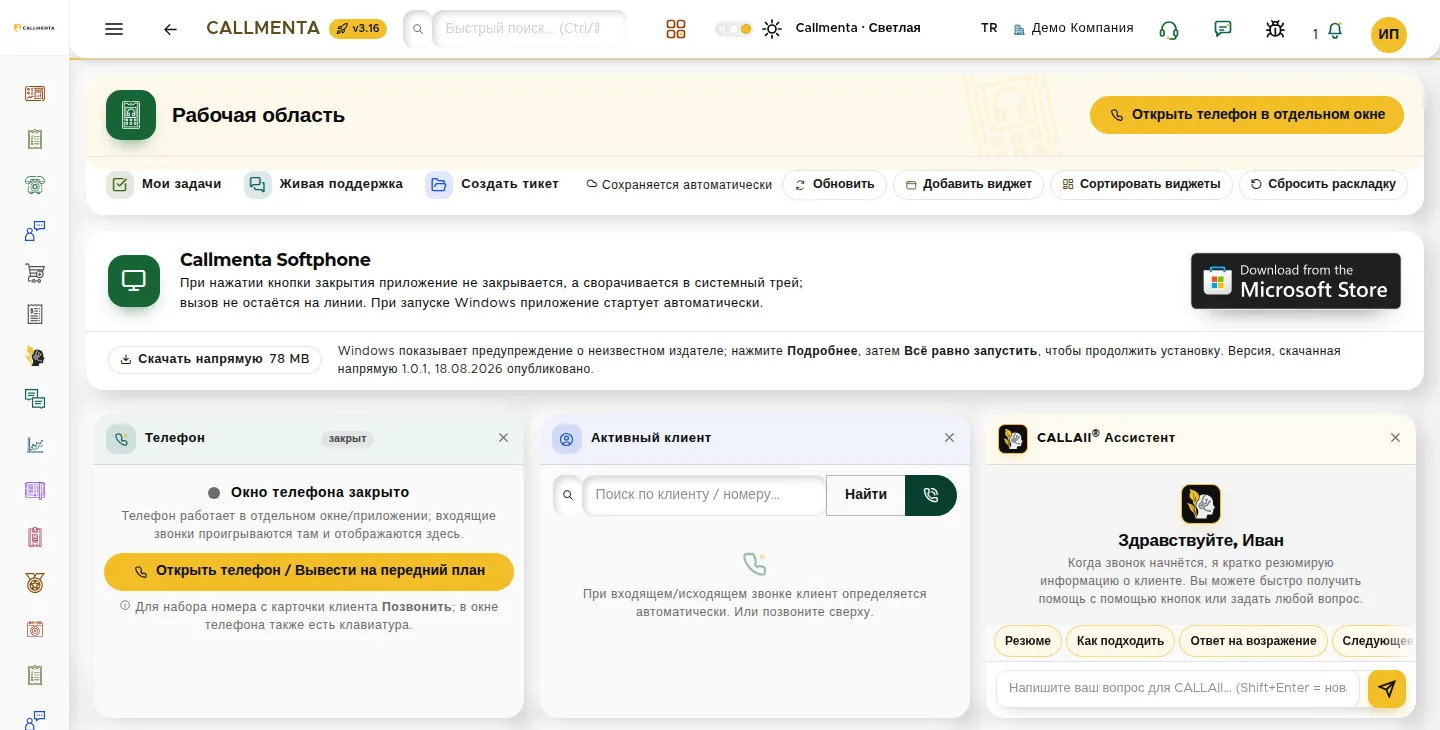The image size is (1440, 730).
Task: Close the CALLAII Ассистент widget
Action: (x=1395, y=438)
